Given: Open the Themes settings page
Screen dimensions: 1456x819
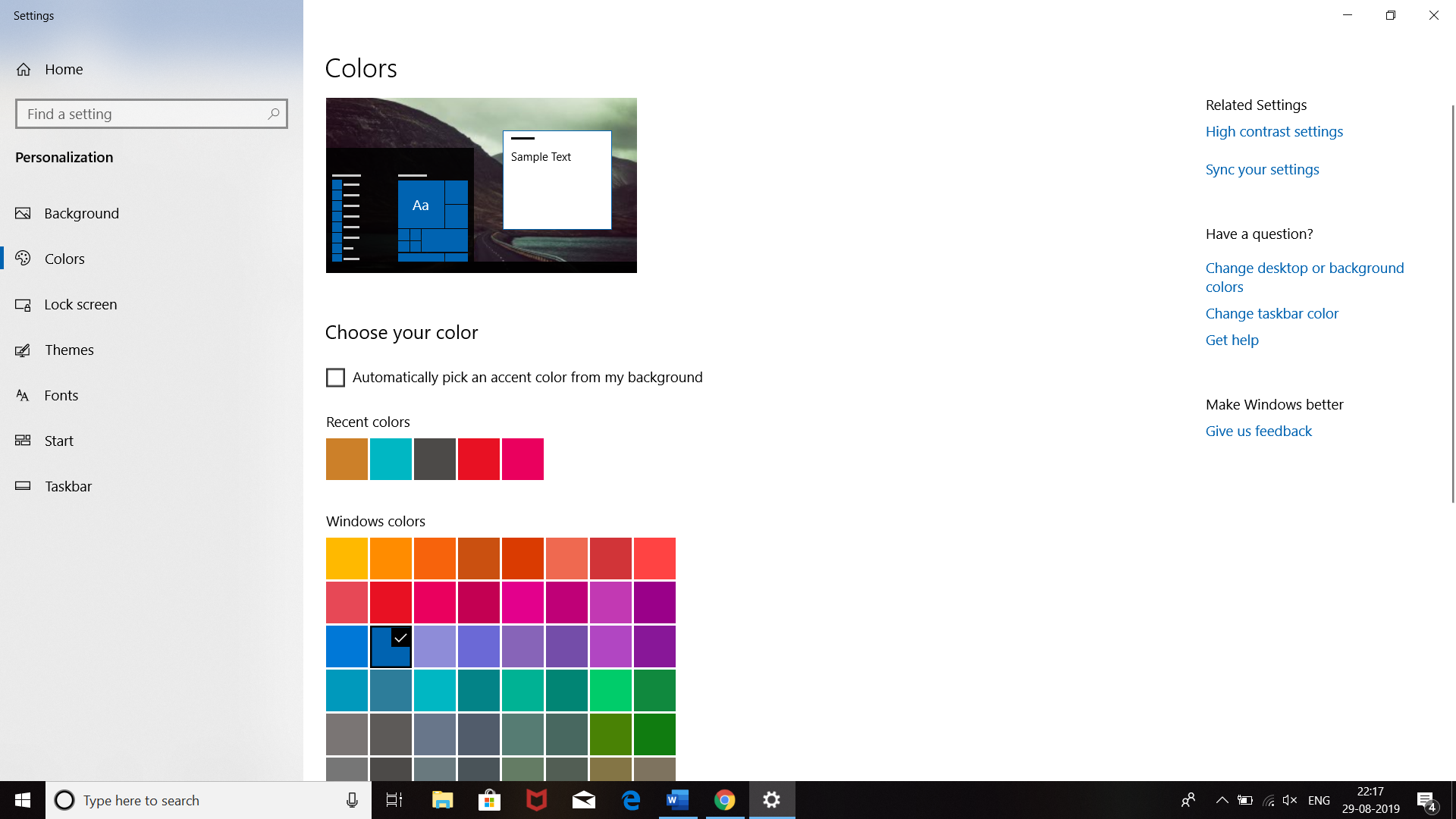Looking at the screenshot, I should pyautogui.click(x=69, y=350).
